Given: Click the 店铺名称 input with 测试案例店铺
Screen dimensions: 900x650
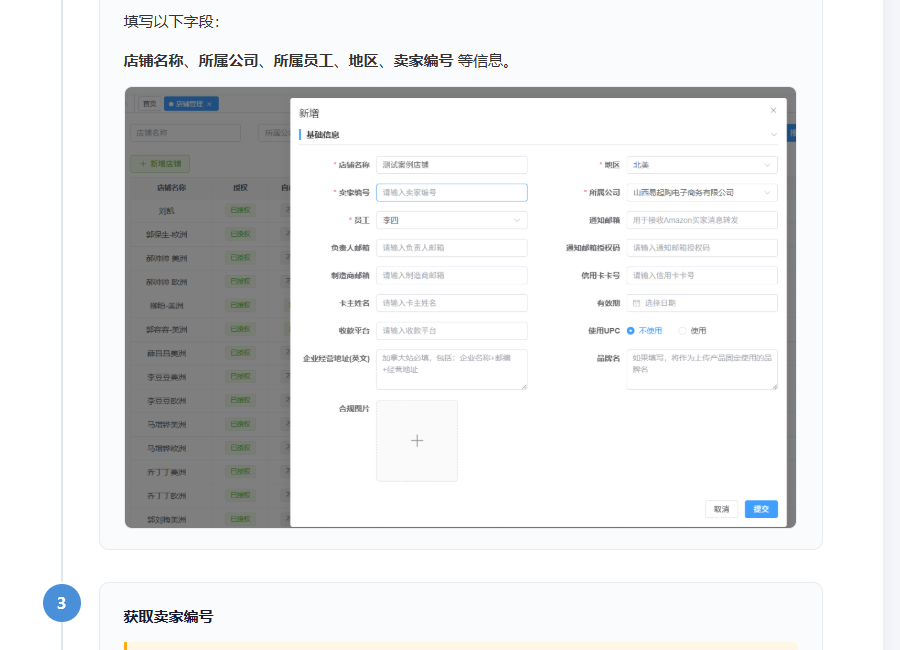Looking at the screenshot, I should 452,165.
